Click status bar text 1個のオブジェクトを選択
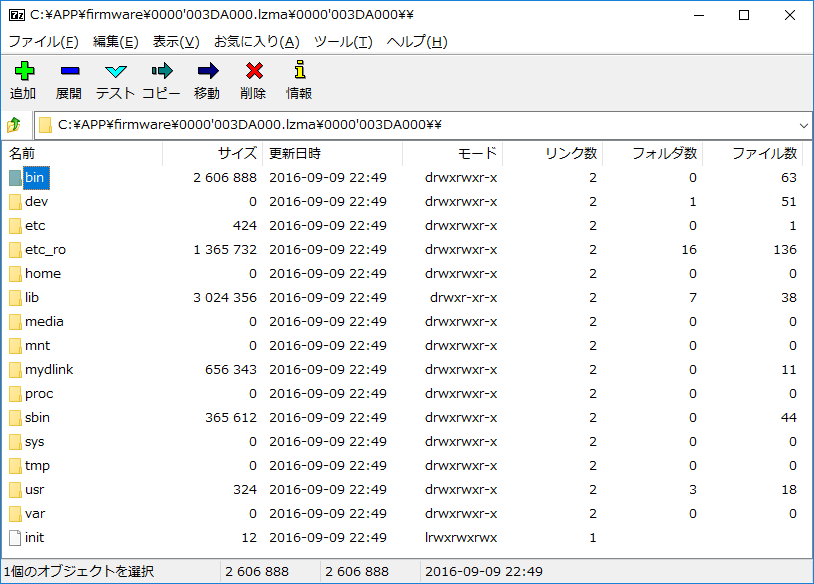814x584 pixels. pyautogui.click(x=79, y=572)
